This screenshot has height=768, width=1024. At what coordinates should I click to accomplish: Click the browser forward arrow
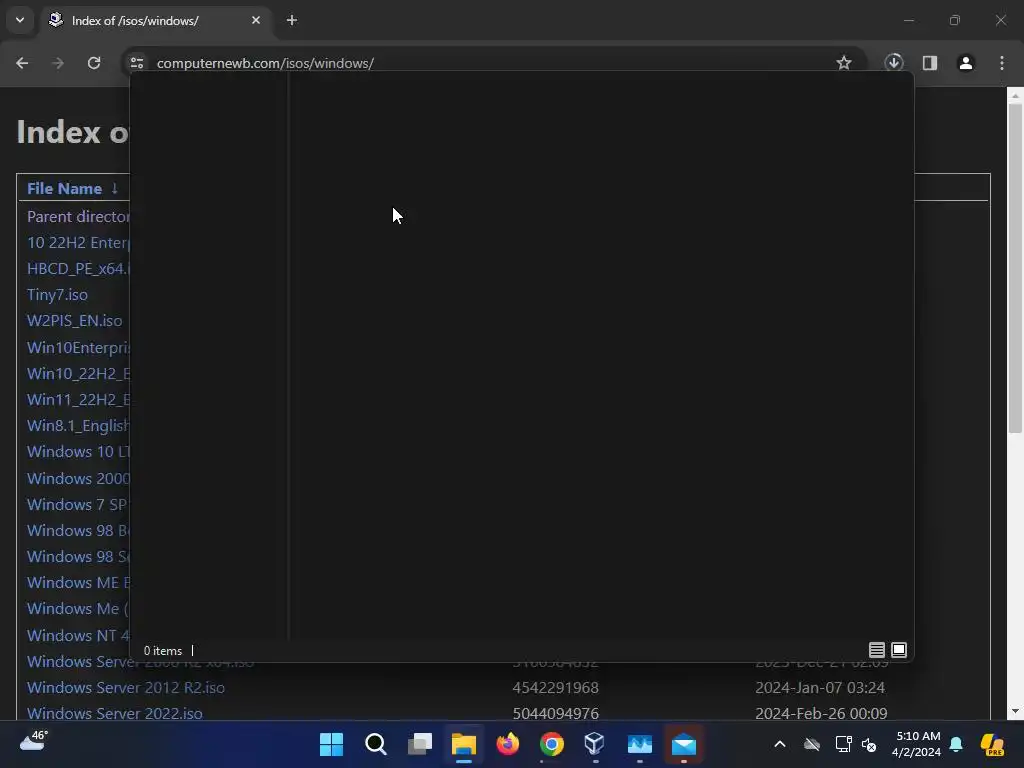[58, 63]
